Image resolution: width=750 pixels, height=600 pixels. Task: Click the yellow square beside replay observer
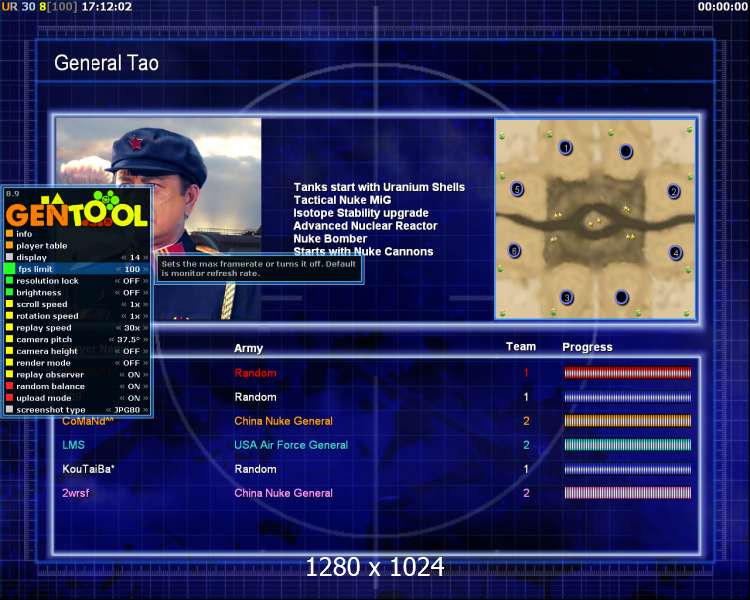click(x=9, y=375)
